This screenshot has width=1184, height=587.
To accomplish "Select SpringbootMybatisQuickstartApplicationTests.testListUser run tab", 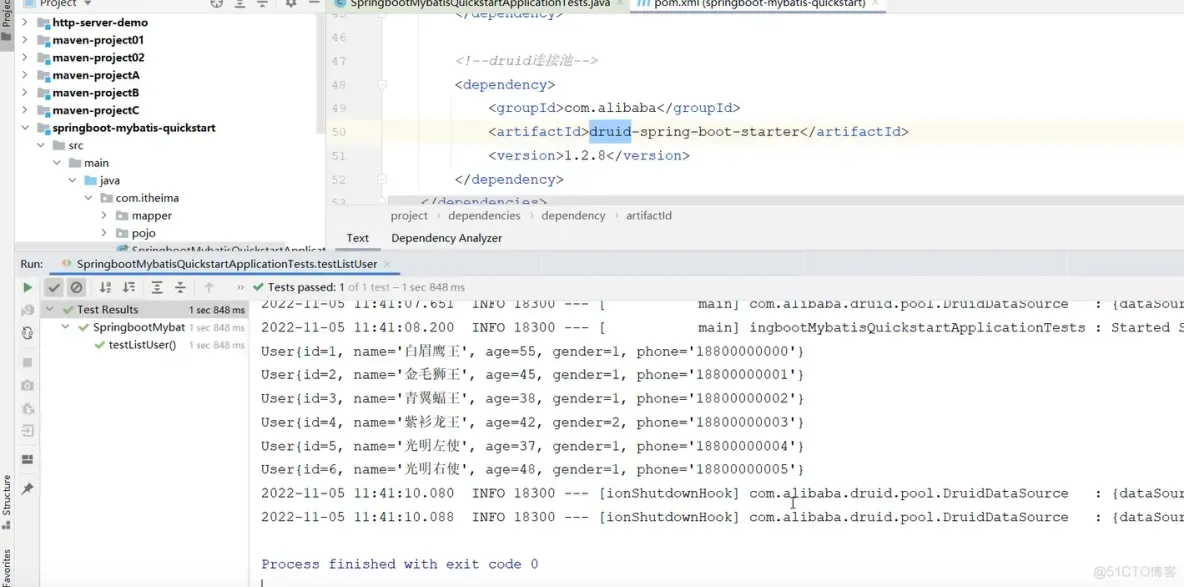I will tap(227, 264).
